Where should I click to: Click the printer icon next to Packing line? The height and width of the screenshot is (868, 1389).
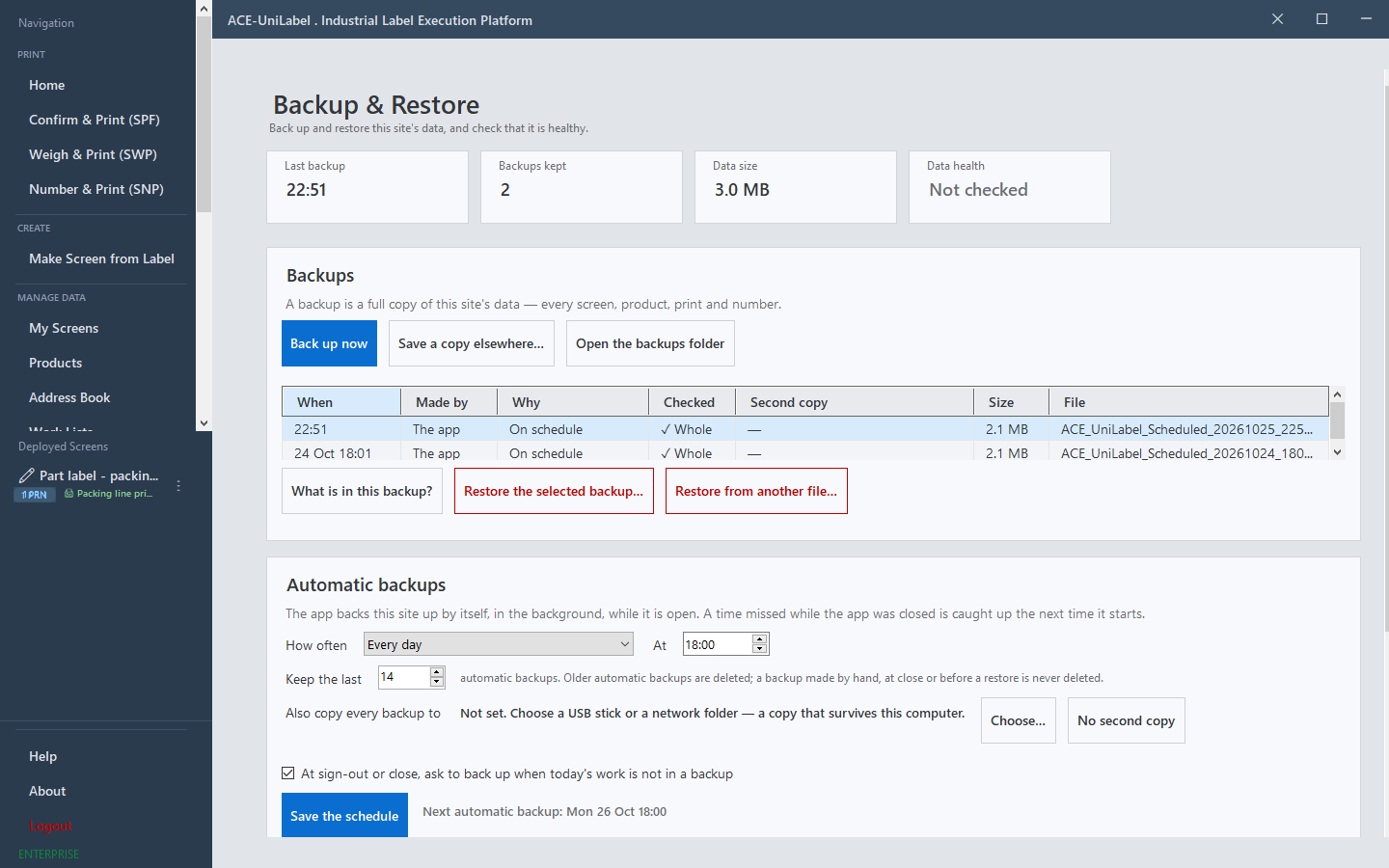[x=68, y=494]
